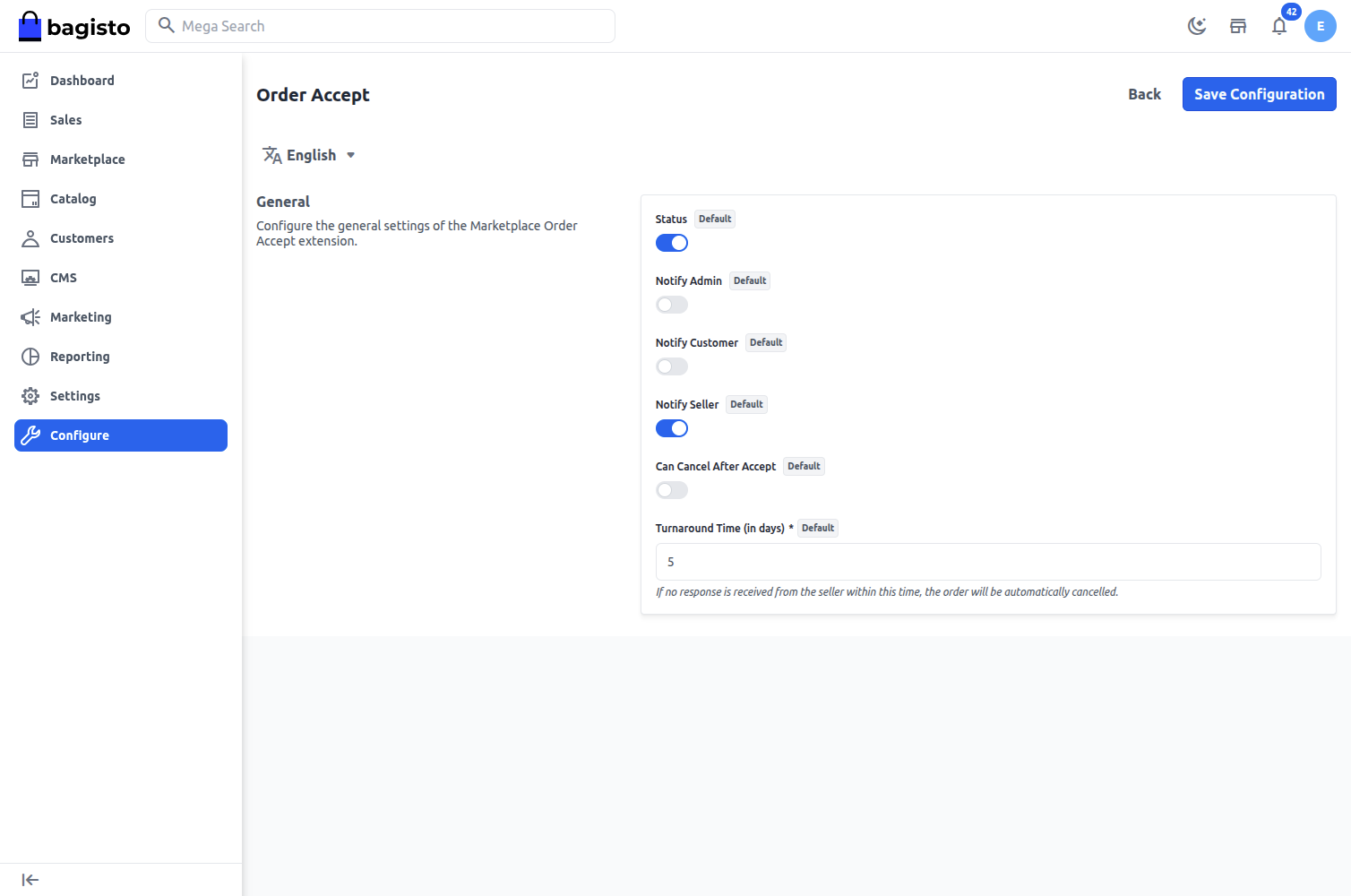Click the Order Accept page heading
Image resolution: width=1351 pixels, height=896 pixels.
(x=313, y=95)
